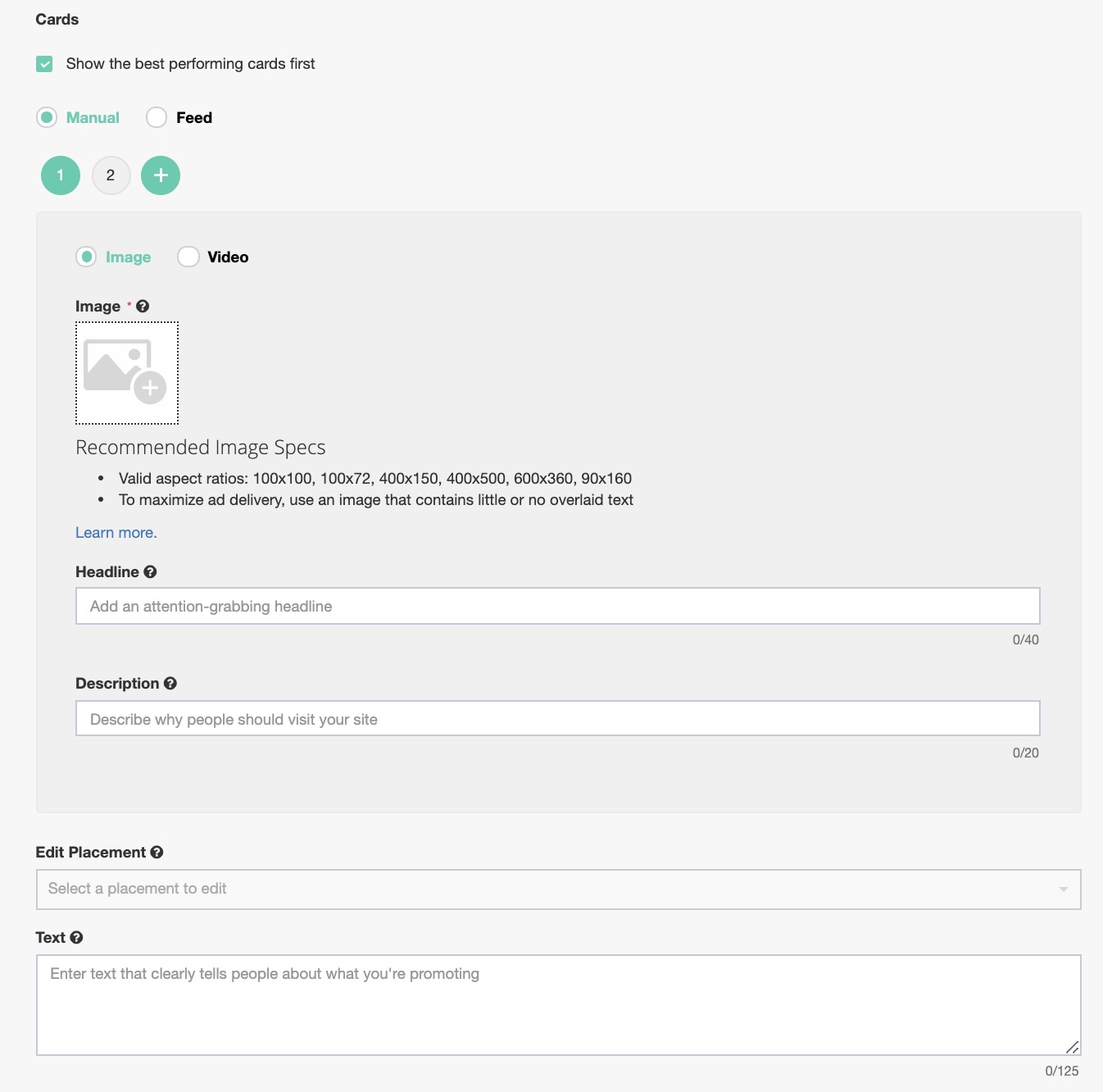The height and width of the screenshot is (1092, 1103).
Task: Switch to card 1 tab
Action: [61, 175]
